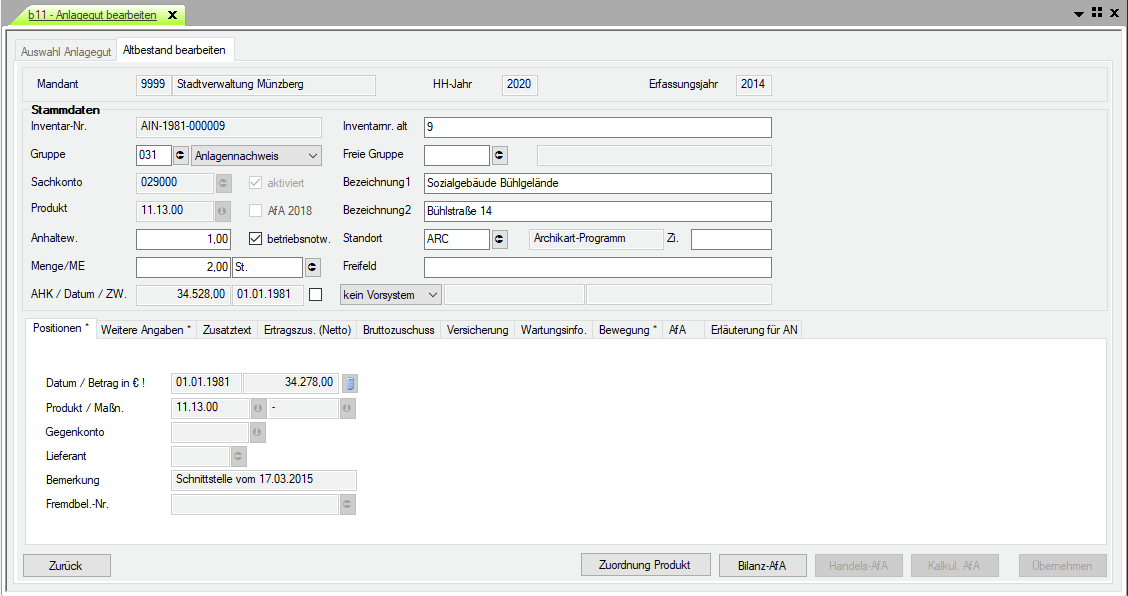Close the b11 Anlagegut bearbeiten tab
This screenshot has width=1128, height=596.
(171, 15)
